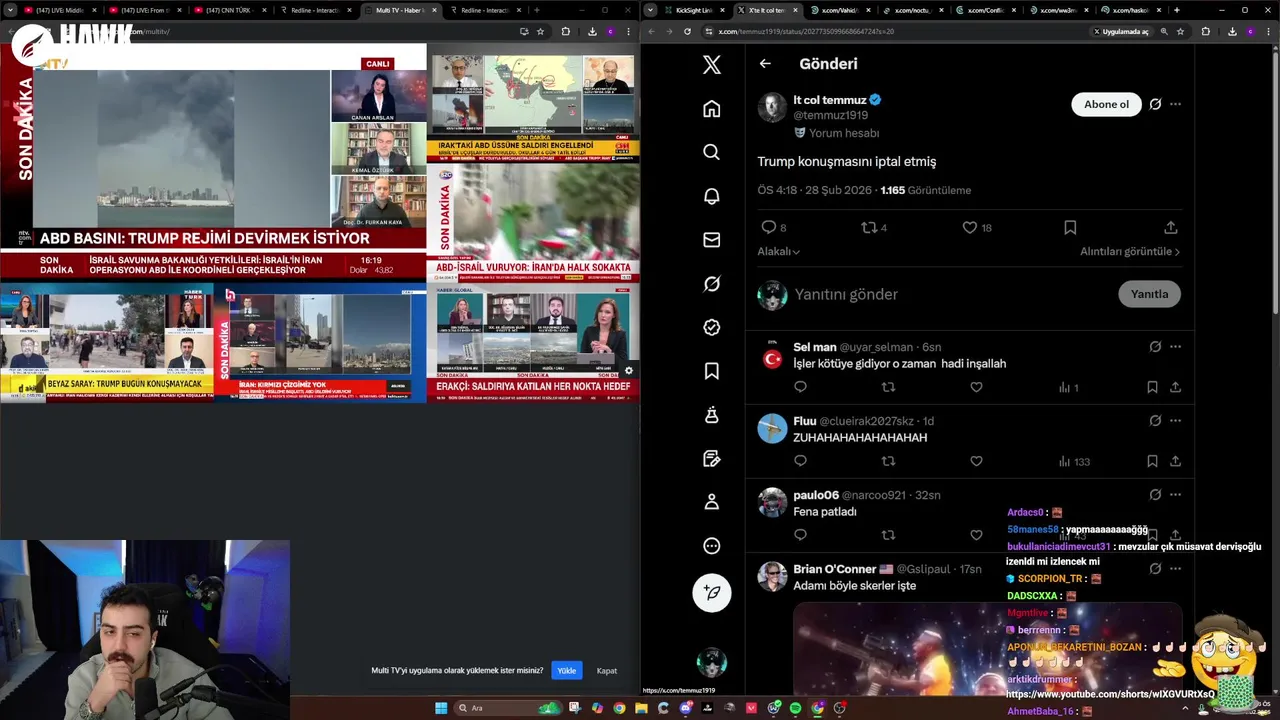Open Chrome menu in right browser
The width and height of the screenshot is (1280, 720).
point(1269,31)
